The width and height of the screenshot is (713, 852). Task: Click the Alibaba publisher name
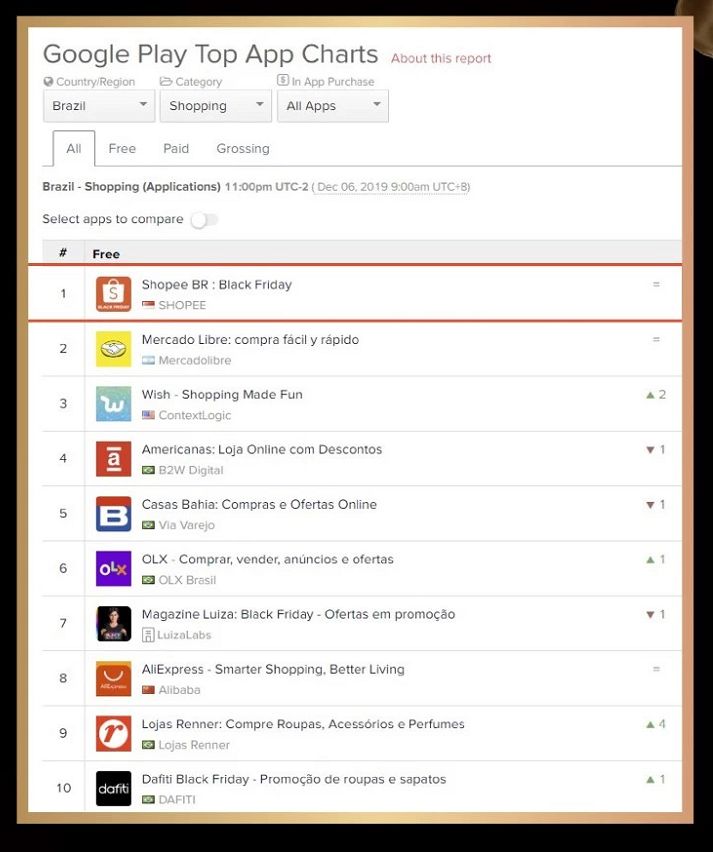pyautogui.click(x=179, y=690)
